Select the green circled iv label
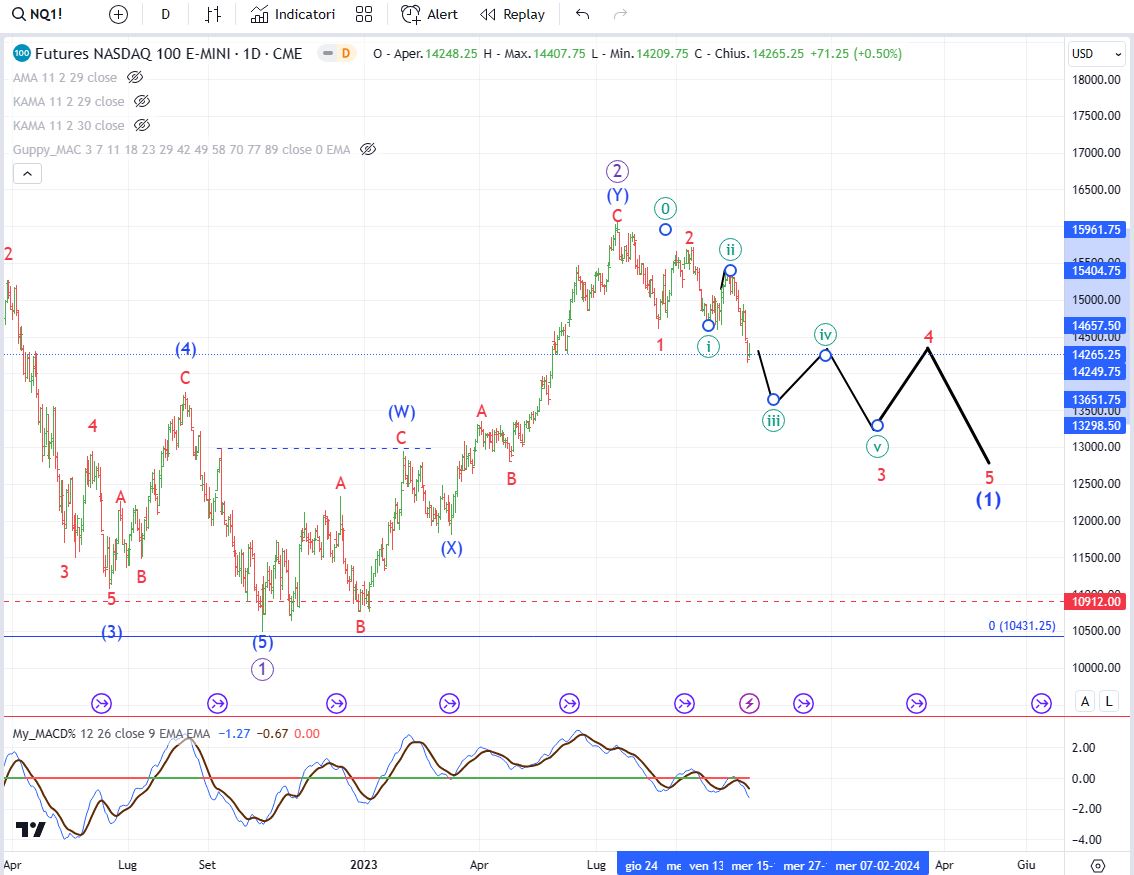This screenshot has width=1134, height=875. [825, 335]
